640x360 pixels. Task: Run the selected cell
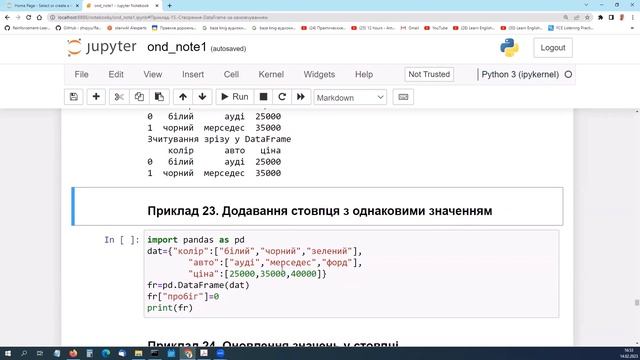[235, 97]
